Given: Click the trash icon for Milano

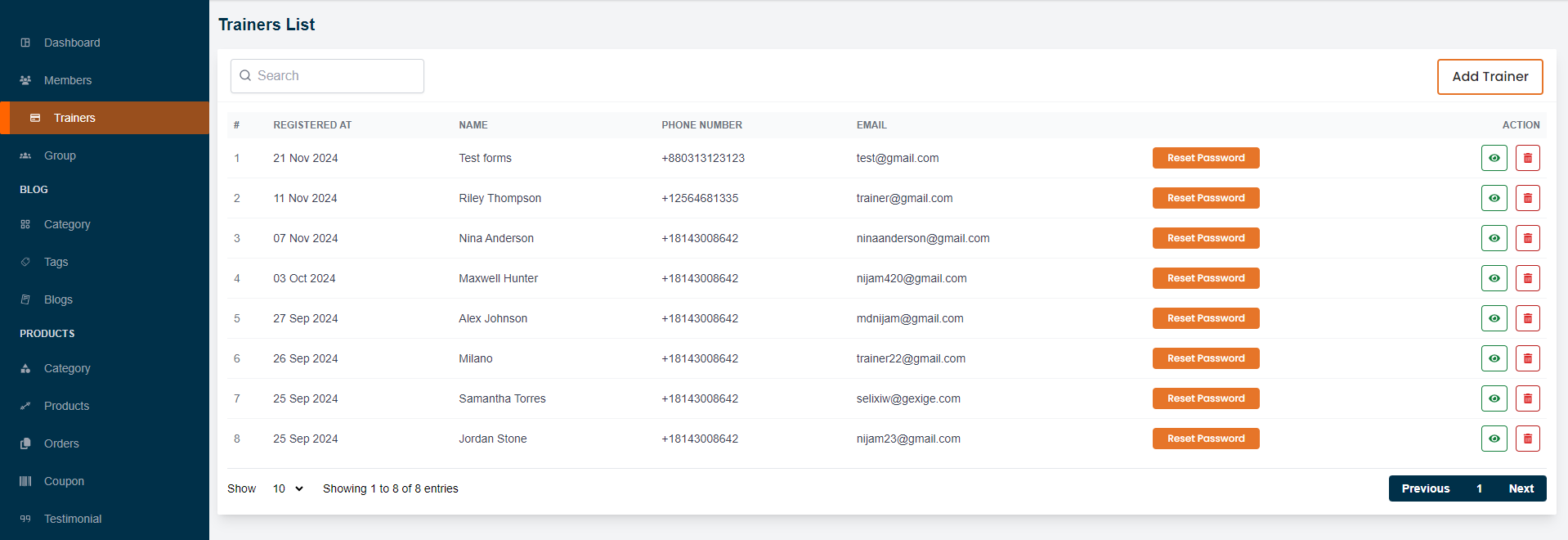Looking at the screenshot, I should (1527, 358).
